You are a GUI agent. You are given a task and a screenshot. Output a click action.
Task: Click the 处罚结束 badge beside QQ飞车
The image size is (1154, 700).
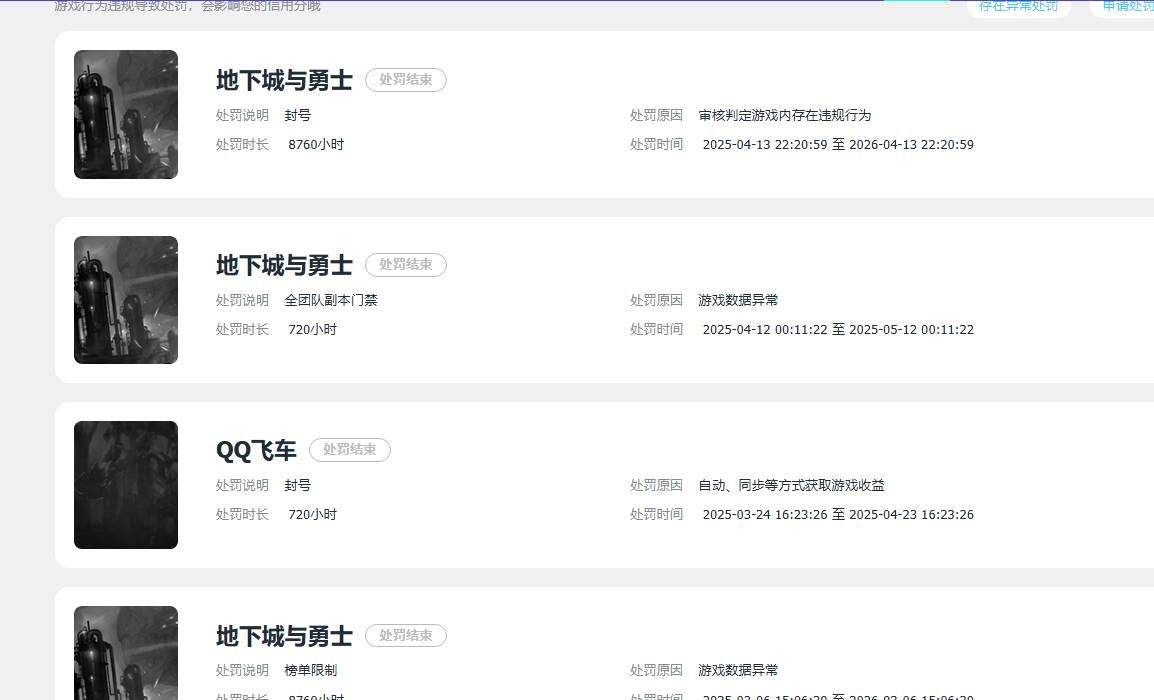pyautogui.click(x=350, y=450)
